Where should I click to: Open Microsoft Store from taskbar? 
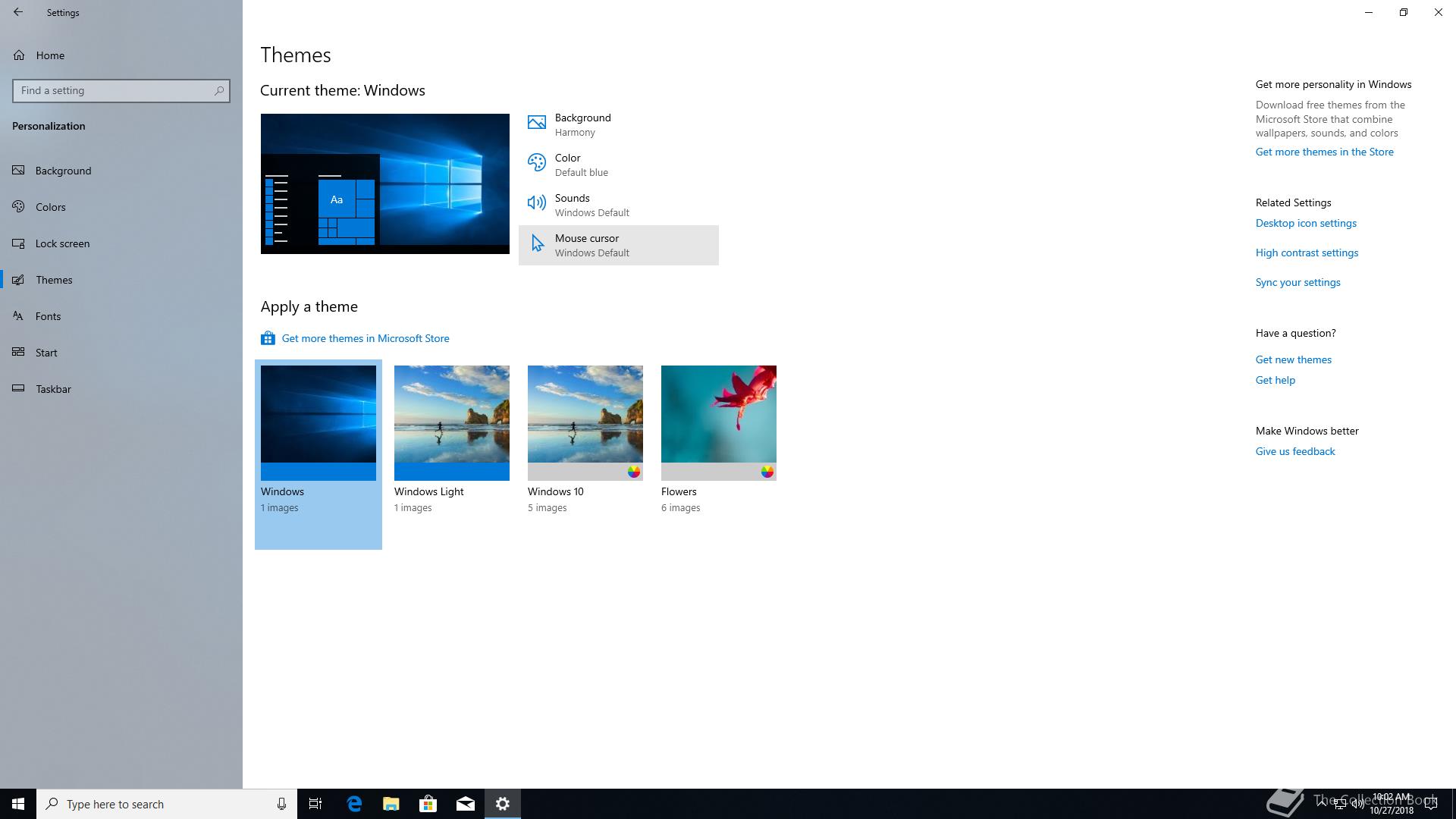pyautogui.click(x=428, y=804)
